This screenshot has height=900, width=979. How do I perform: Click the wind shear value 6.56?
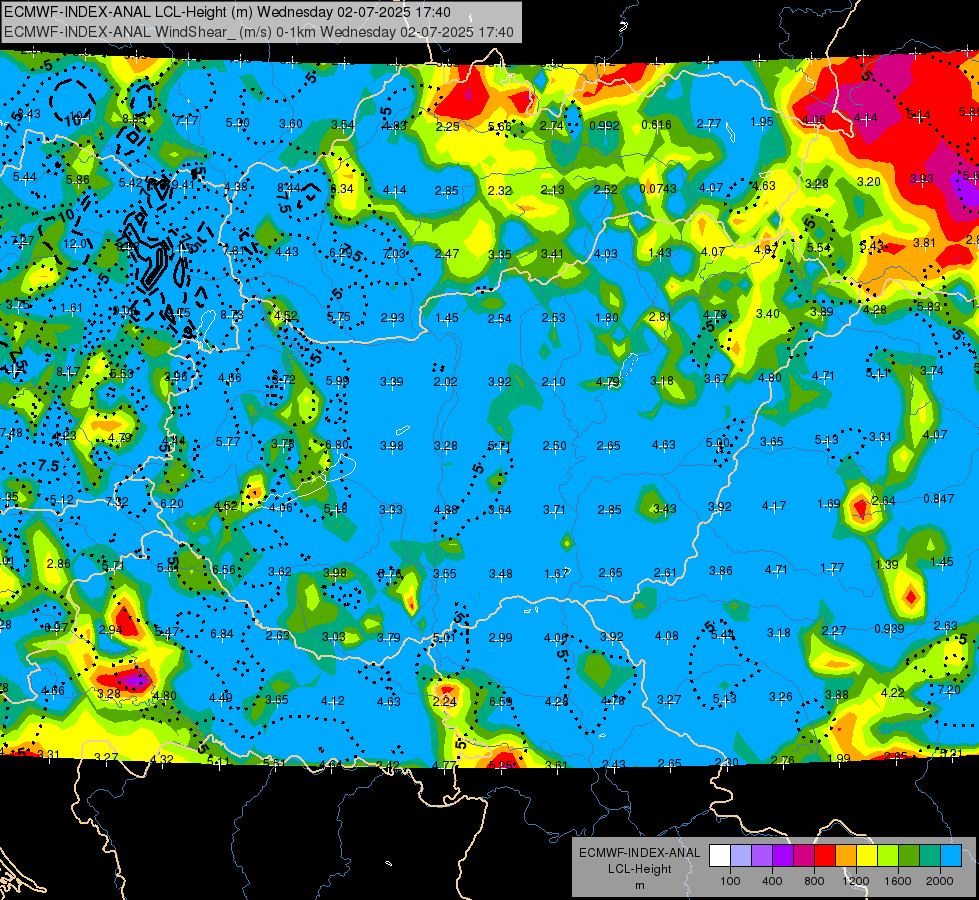point(224,570)
